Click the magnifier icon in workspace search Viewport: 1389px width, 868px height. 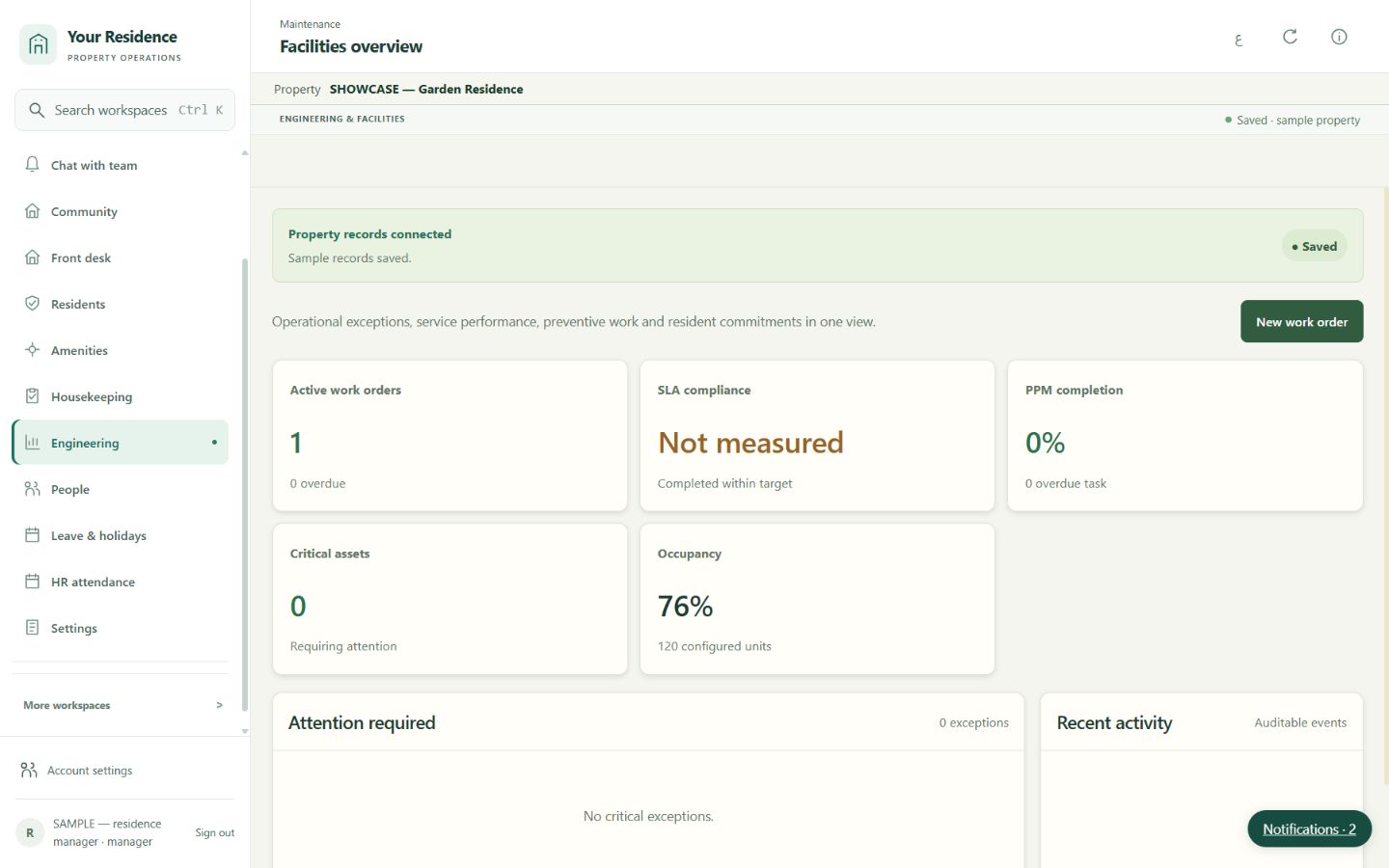(37, 110)
